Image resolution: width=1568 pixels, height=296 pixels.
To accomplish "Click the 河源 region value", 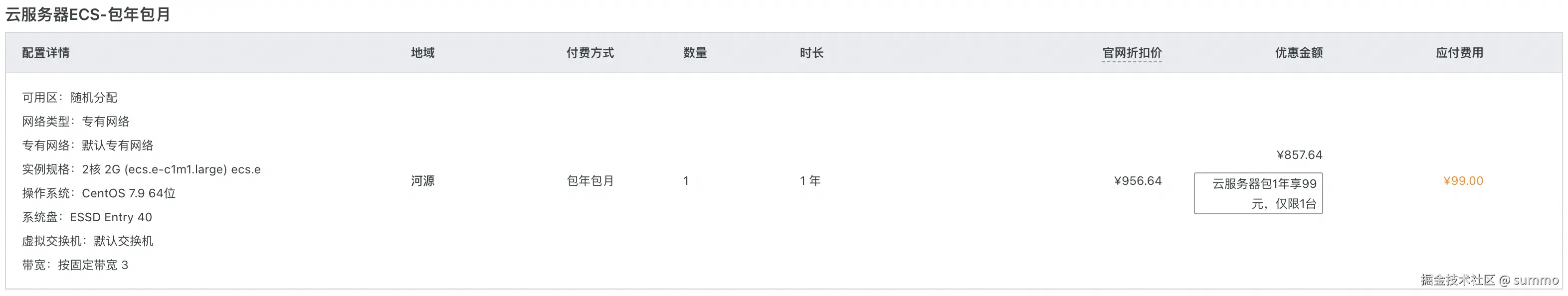I will pos(422,180).
